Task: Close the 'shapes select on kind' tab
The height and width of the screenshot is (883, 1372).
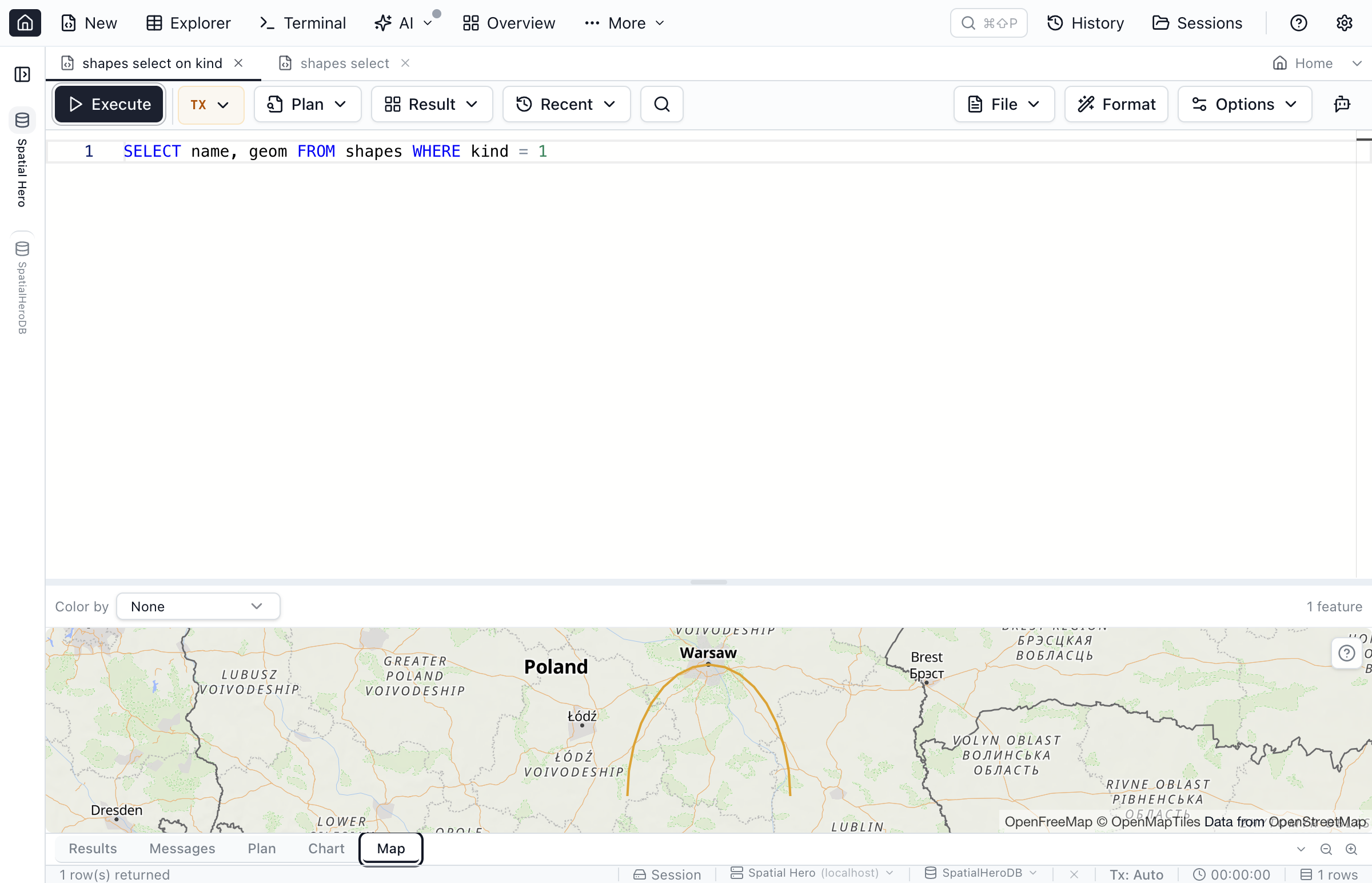Action: tap(238, 63)
